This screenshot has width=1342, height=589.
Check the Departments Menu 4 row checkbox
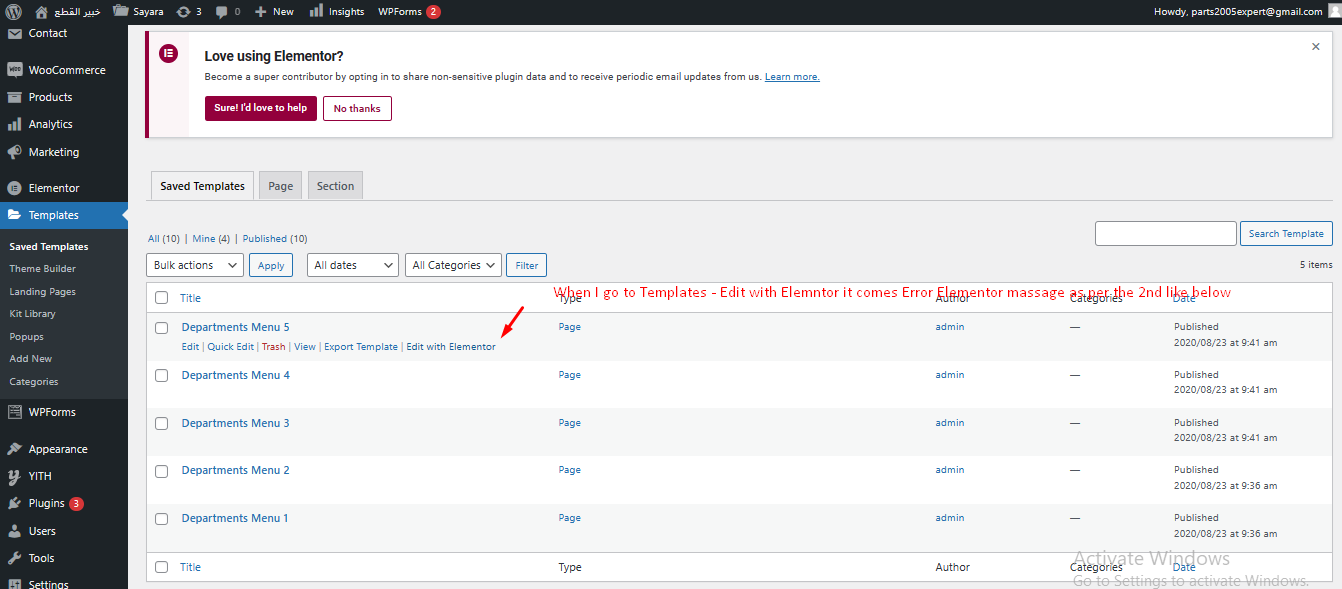coord(161,375)
